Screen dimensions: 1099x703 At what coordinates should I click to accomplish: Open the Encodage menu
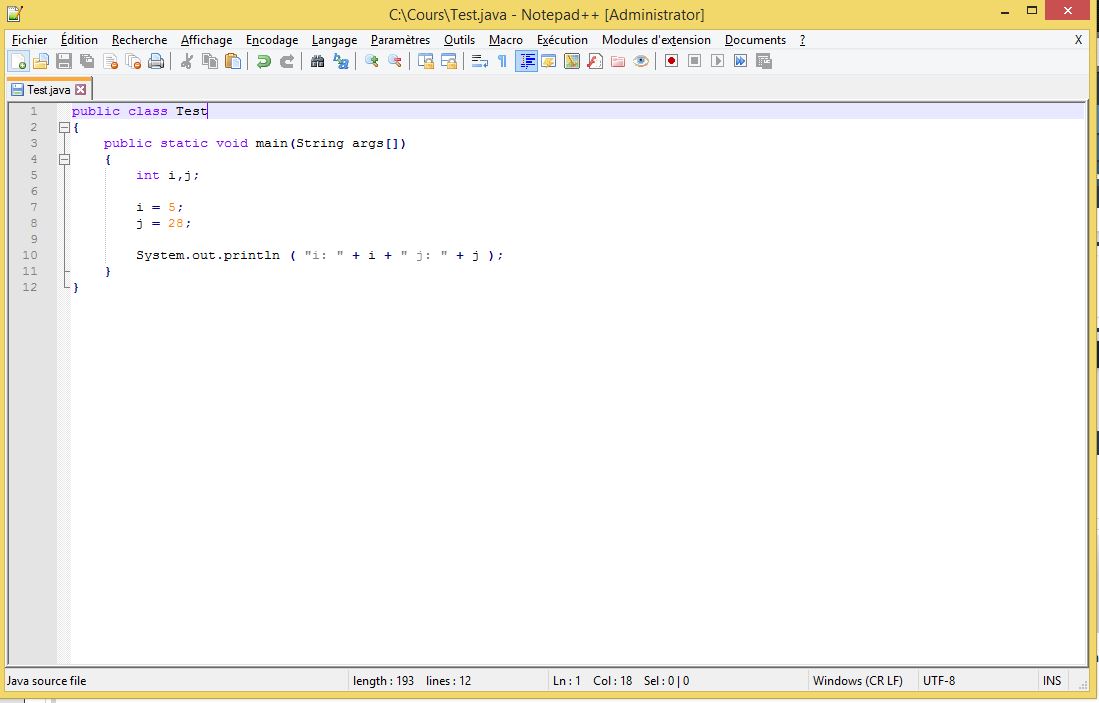click(x=272, y=40)
